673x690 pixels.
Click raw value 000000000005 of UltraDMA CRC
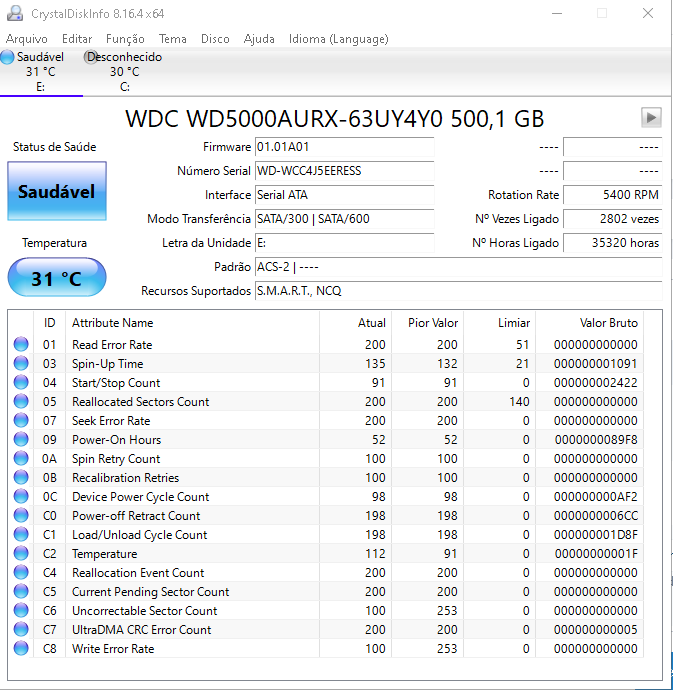point(596,630)
